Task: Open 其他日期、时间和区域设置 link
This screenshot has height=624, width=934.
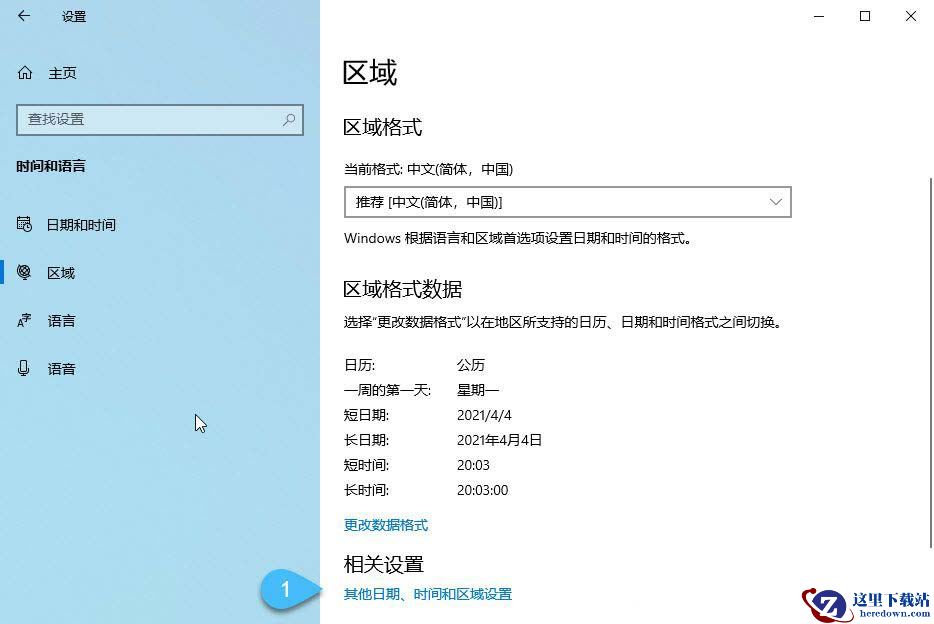Action: [x=428, y=594]
